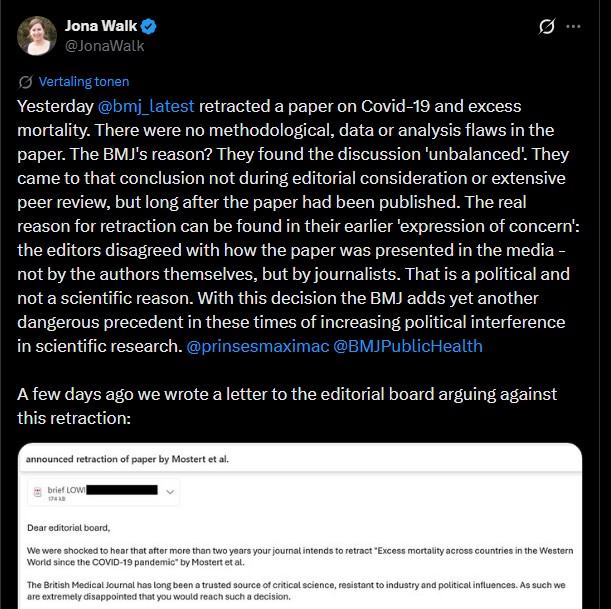Viewport: 611px width, 609px height.
Task: Click the sentence about letter to editorial board
Action: point(287,406)
